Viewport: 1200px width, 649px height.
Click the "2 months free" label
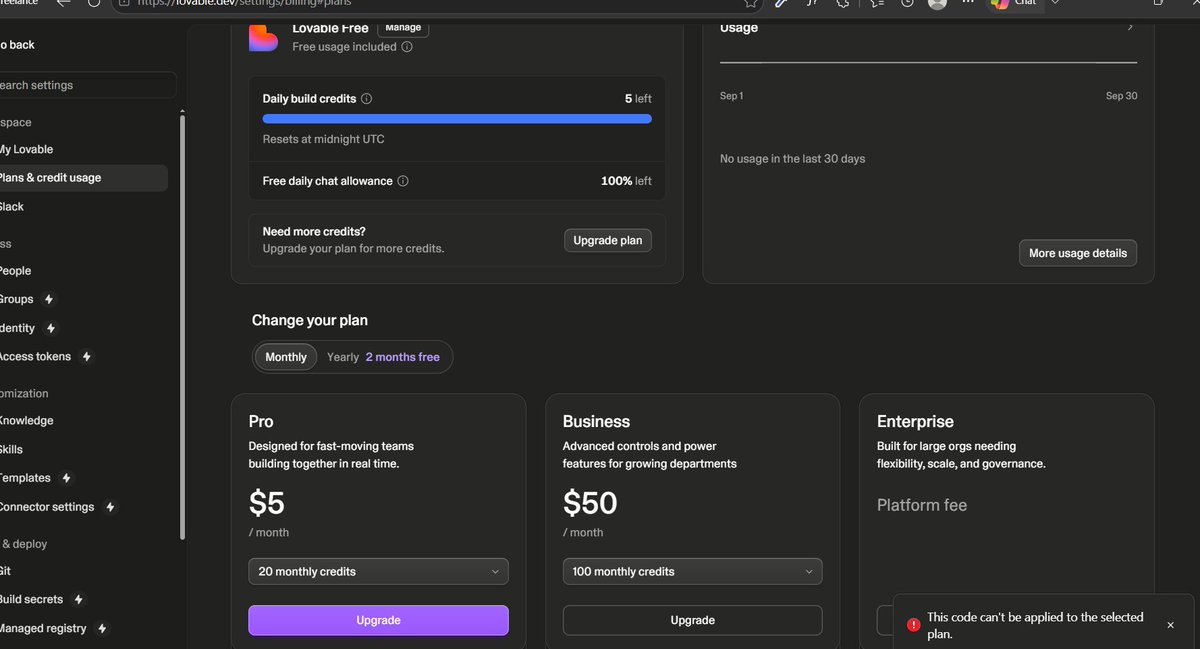pyautogui.click(x=403, y=357)
